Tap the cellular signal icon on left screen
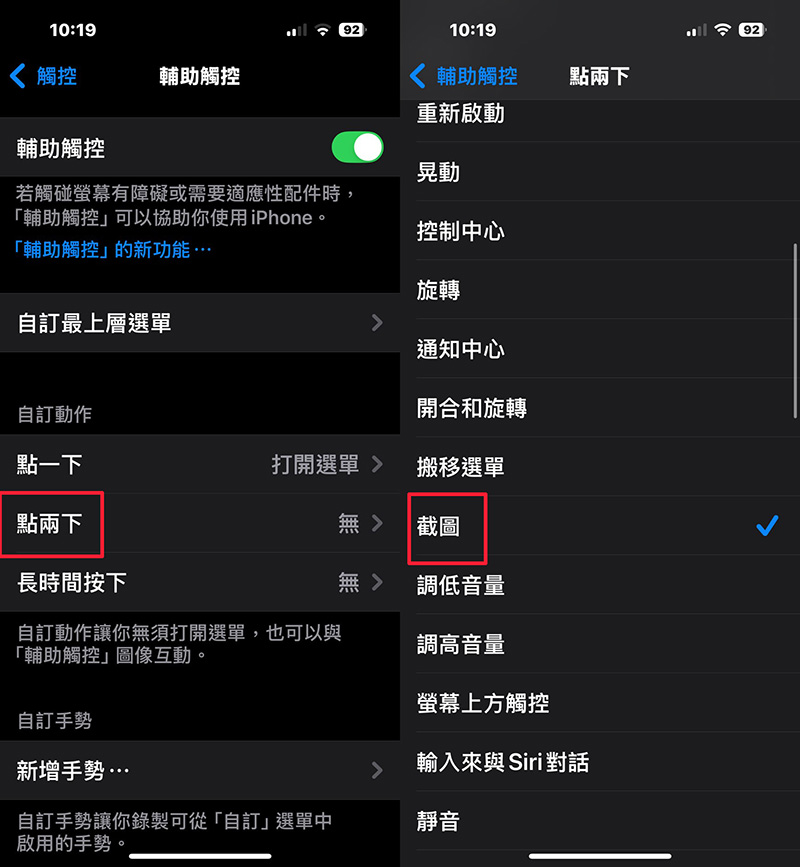Screen dimensions: 800x867 (x=296, y=30)
